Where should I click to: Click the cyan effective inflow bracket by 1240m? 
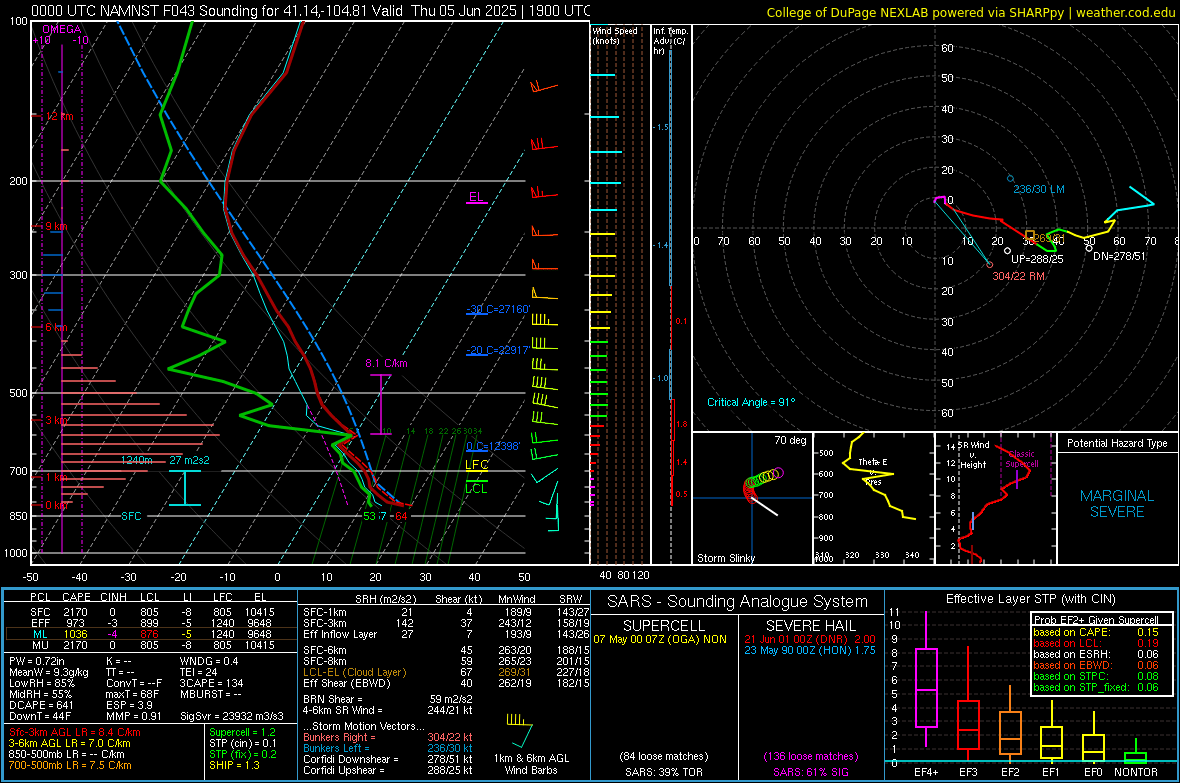point(184,488)
